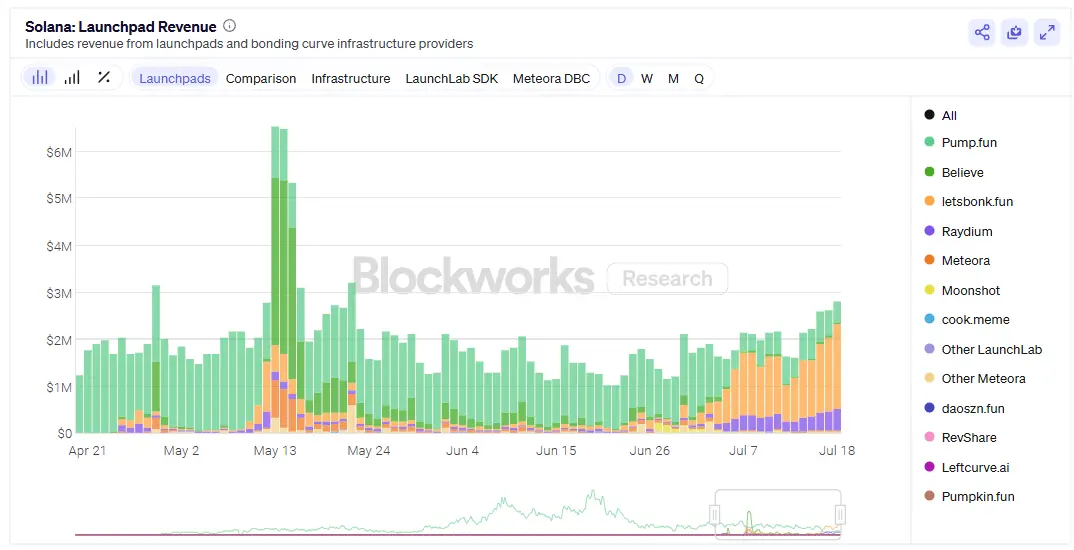Click the $6M y-axis label

coord(59,152)
